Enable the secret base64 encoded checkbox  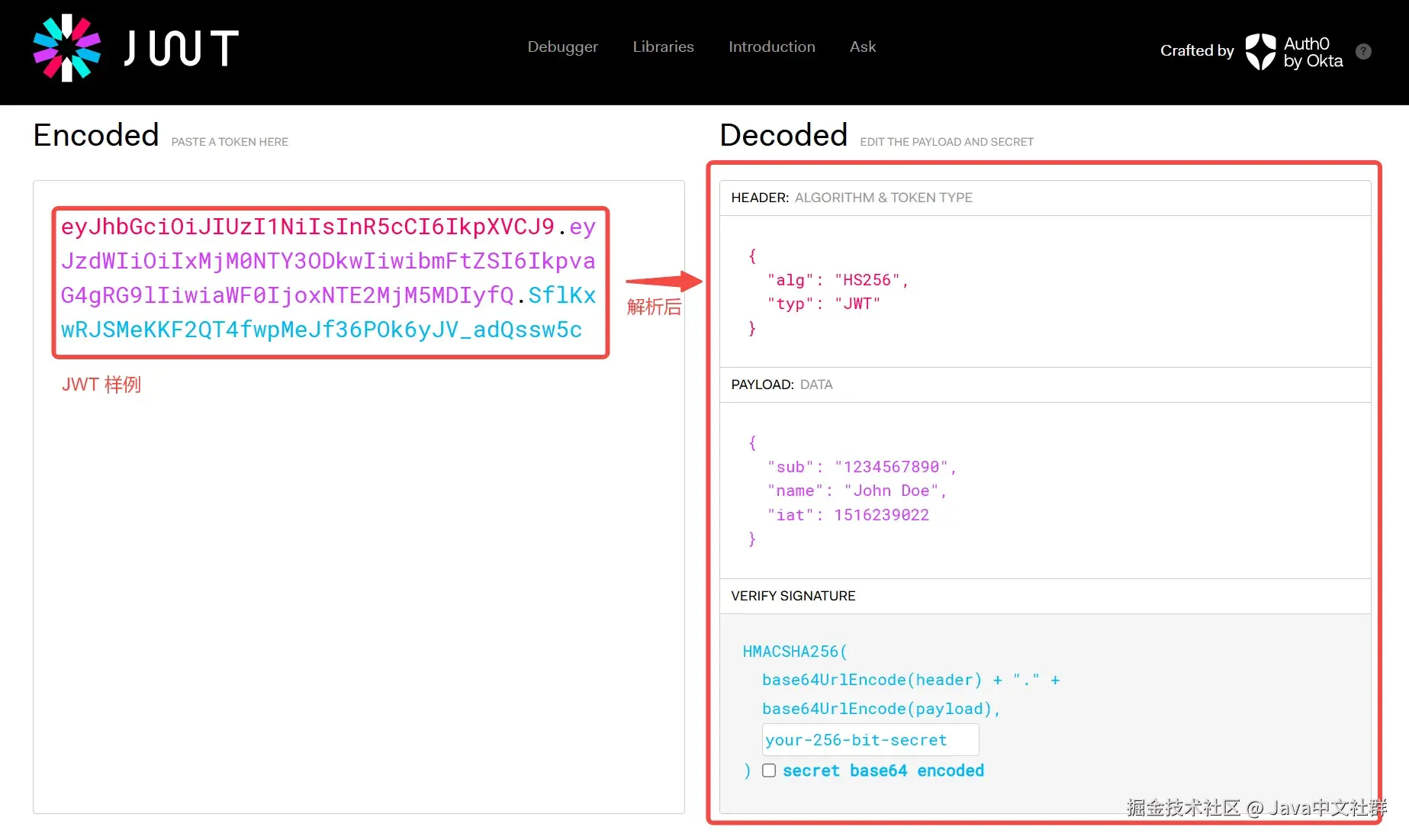point(769,771)
